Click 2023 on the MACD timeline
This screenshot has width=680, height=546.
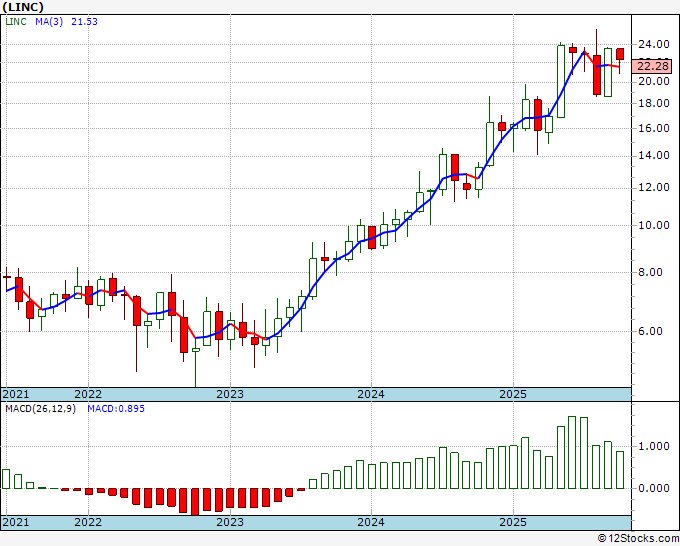coord(230,522)
